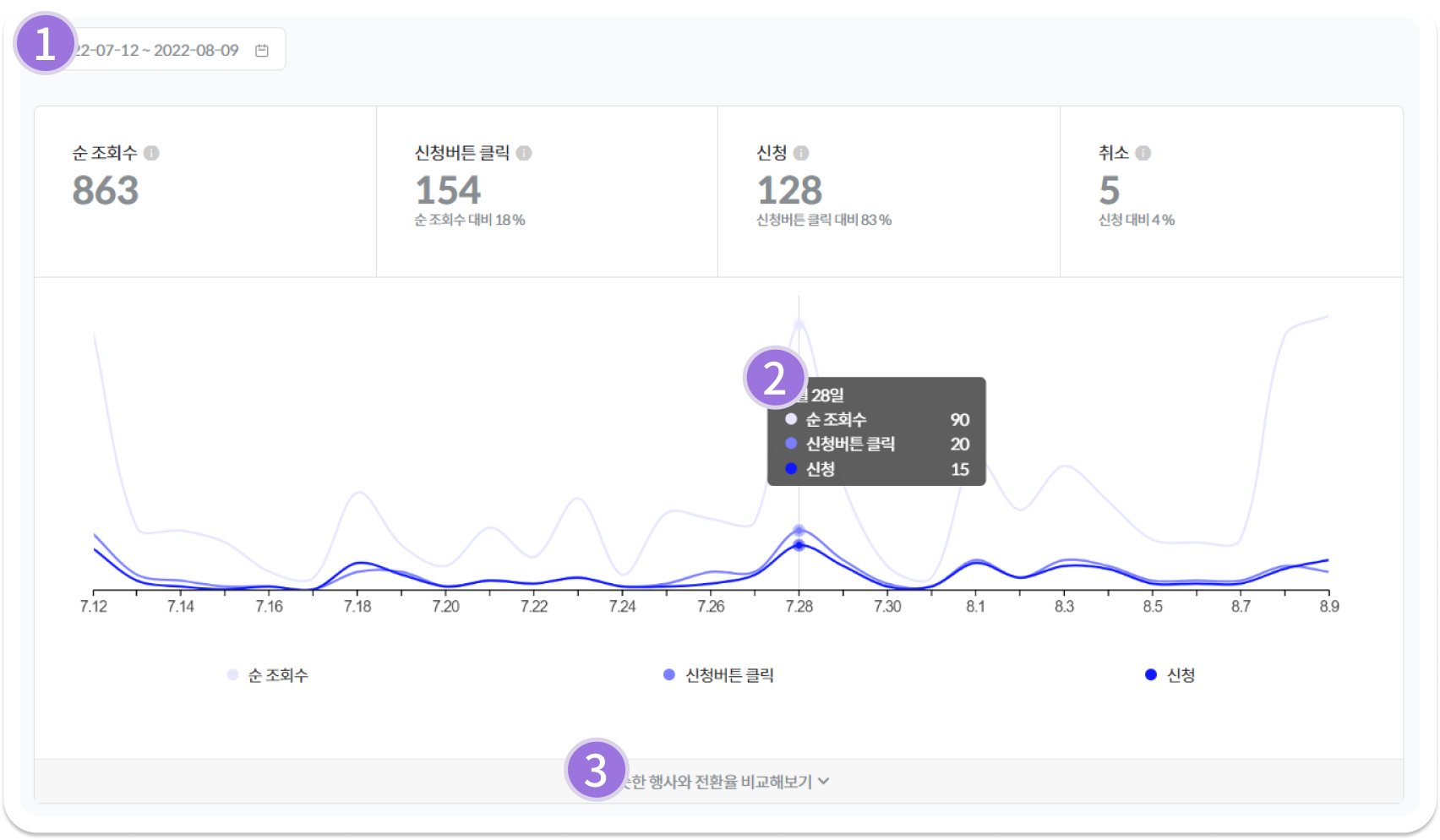Image resolution: width=1440 pixels, height=840 pixels.
Task: Click the 128 applications value
Action: (790, 190)
